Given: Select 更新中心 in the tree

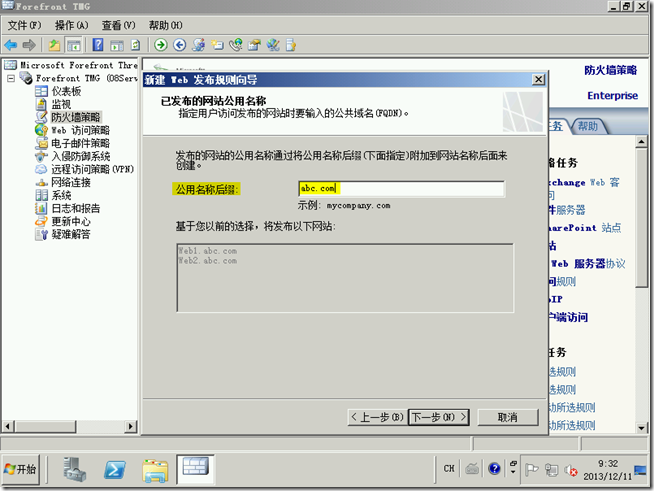Looking at the screenshot, I should click(70, 221).
